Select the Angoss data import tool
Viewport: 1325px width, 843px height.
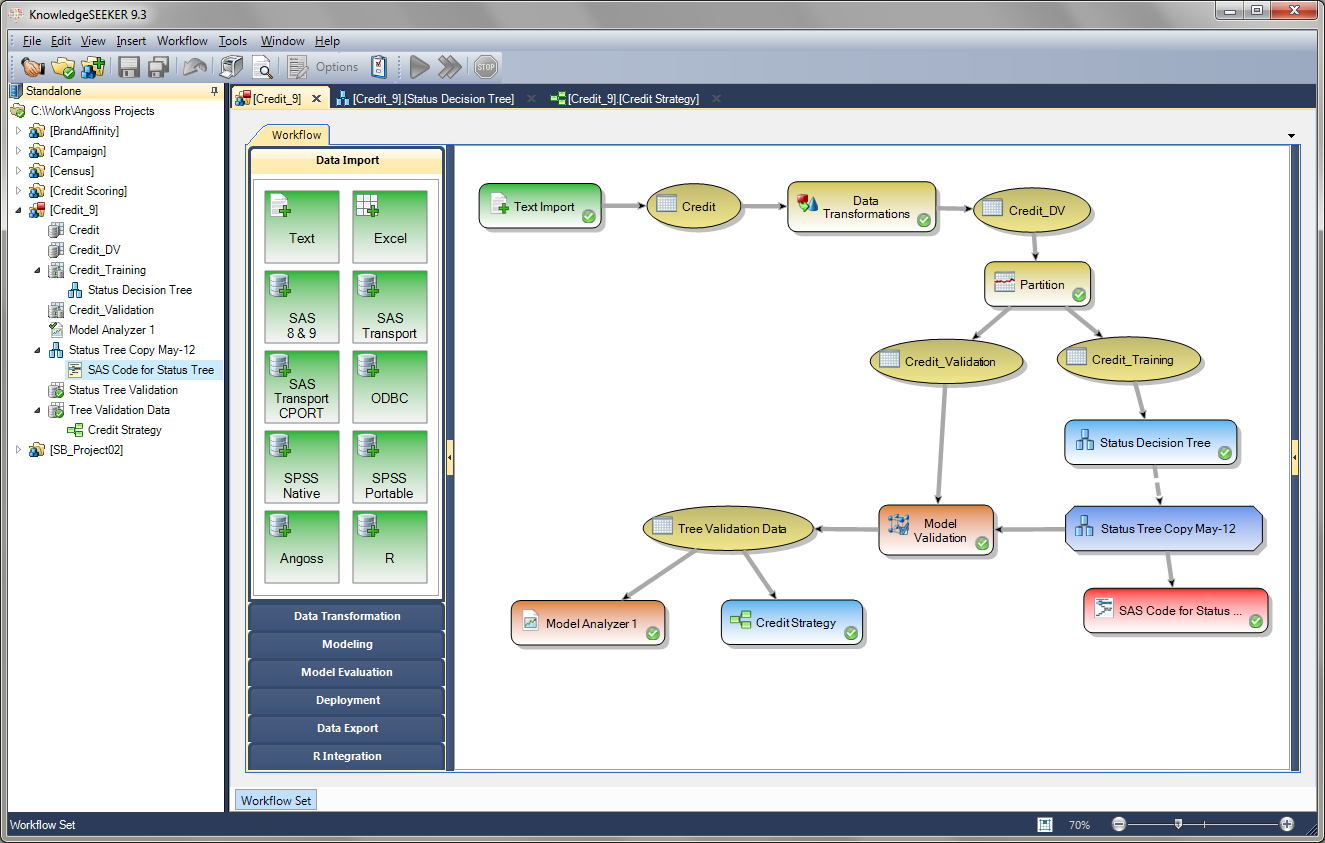click(x=302, y=546)
